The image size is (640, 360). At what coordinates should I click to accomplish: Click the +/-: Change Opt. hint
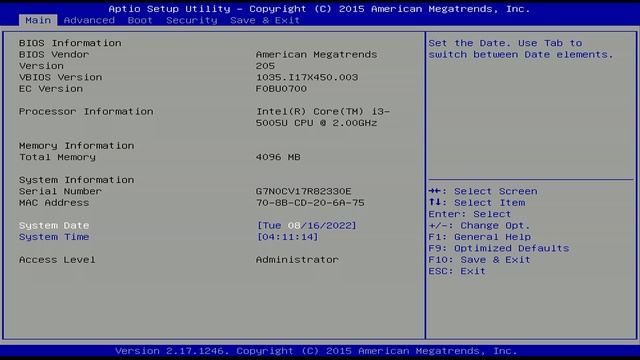tap(479, 225)
